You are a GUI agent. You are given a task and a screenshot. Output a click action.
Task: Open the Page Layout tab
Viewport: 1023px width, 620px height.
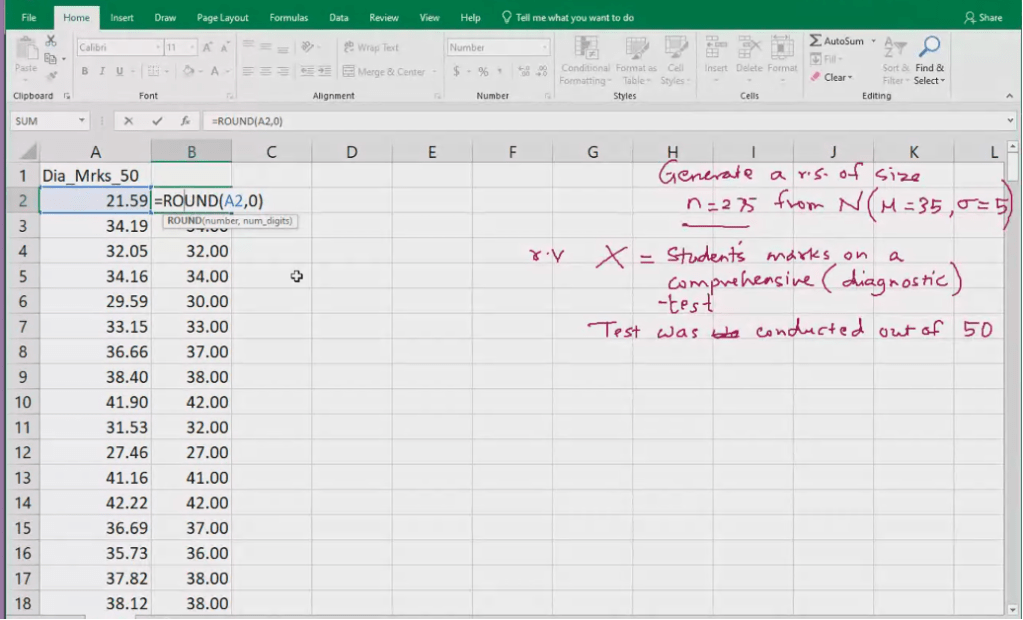pos(222,18)
